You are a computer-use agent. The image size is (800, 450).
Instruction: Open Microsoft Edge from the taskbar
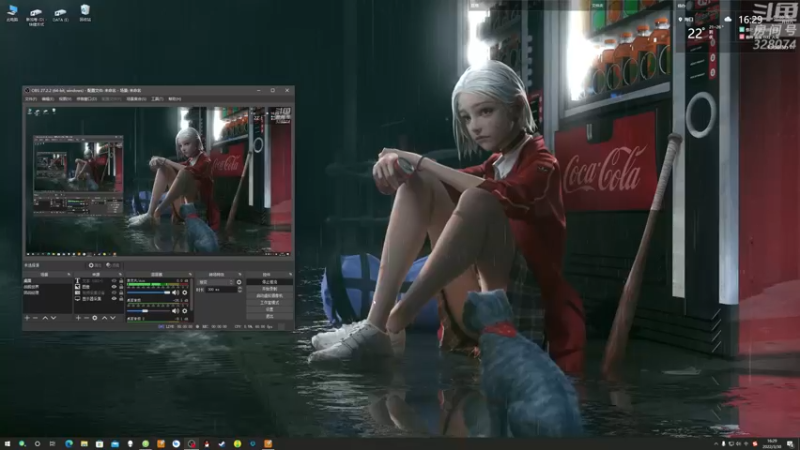click(69, 444)
